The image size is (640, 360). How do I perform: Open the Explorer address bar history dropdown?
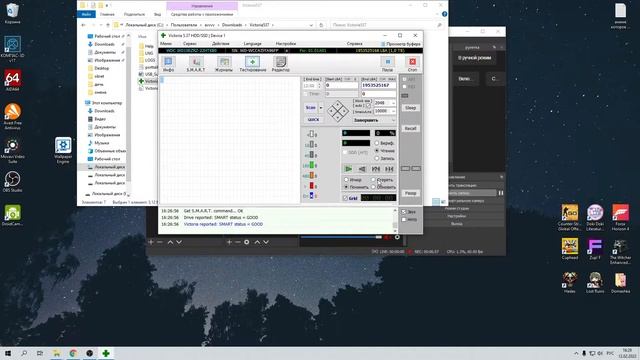(x=311, y=25)
